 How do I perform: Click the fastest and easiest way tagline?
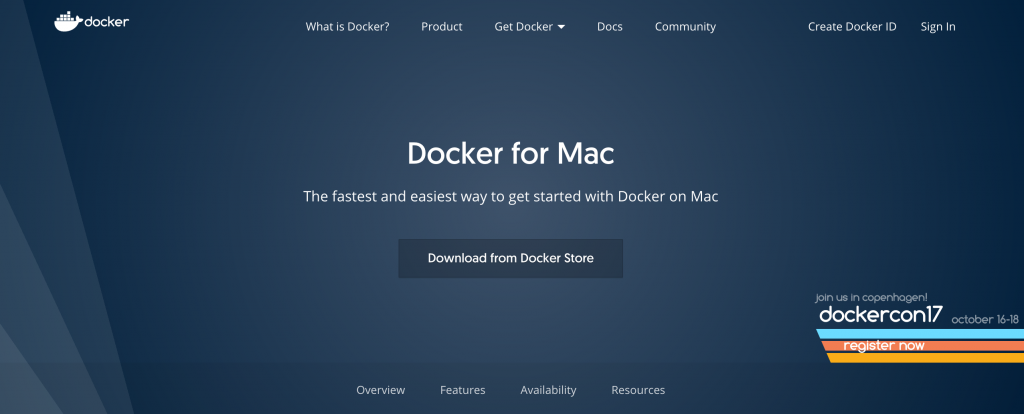[x=511, y=197]
